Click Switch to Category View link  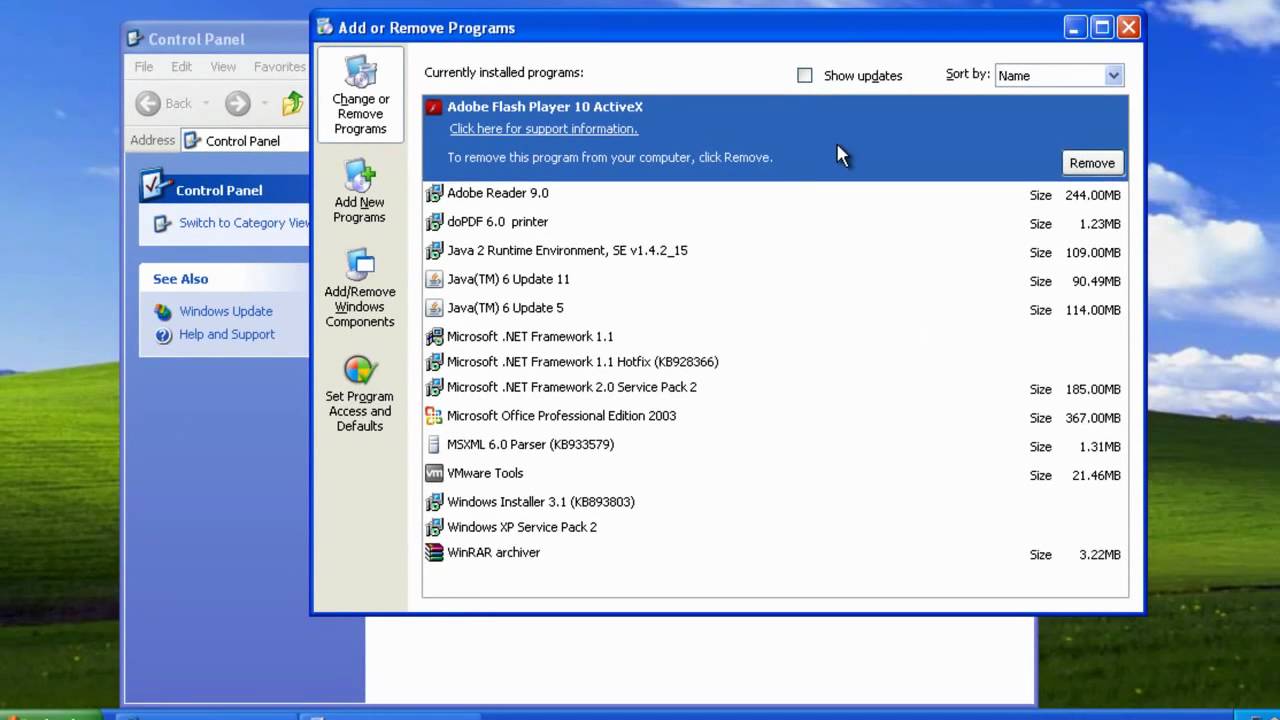(244, 223)
